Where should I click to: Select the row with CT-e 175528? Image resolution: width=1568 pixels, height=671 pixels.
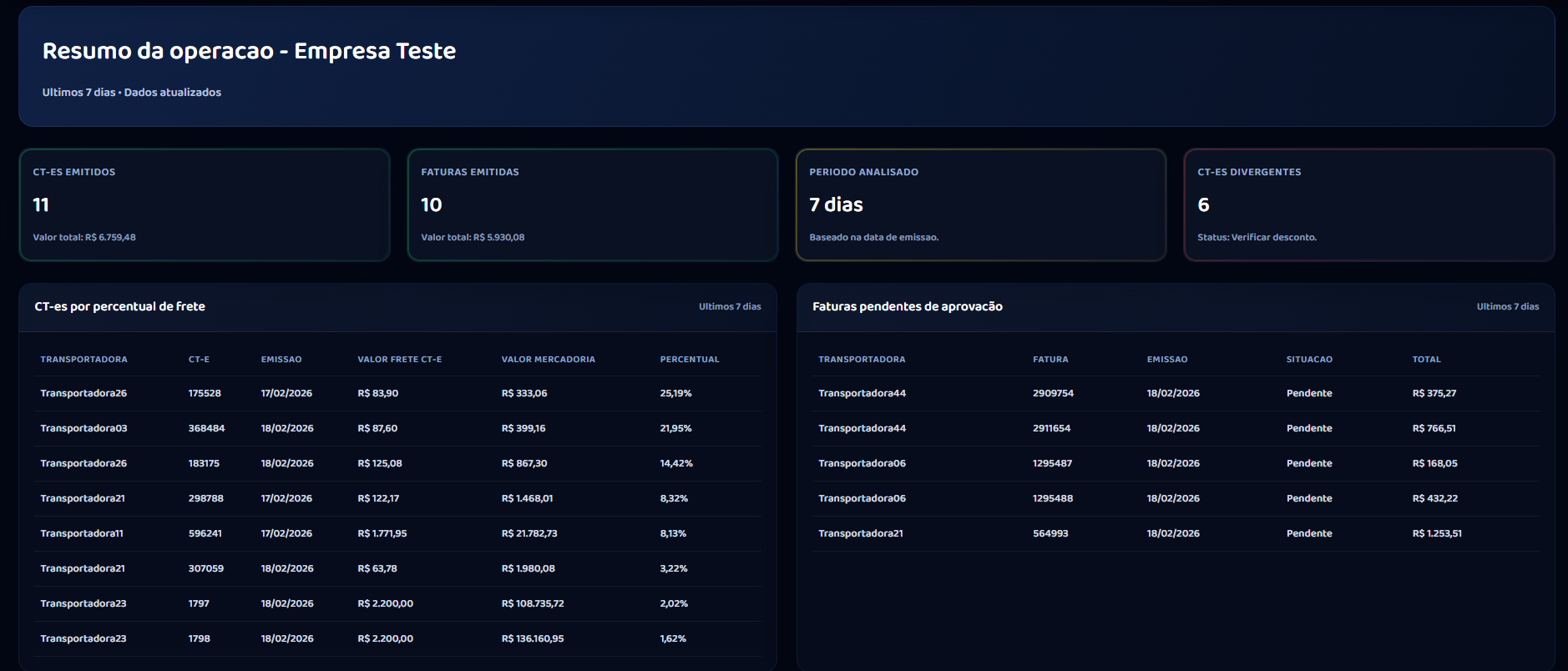pos(205,394)
